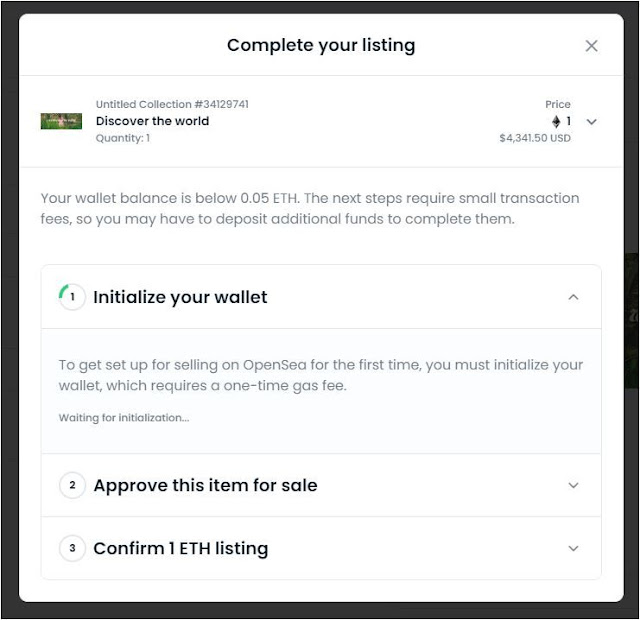Select the Discover the world item title
Viewport: 640px width, 620px height.
click(152, 121)
